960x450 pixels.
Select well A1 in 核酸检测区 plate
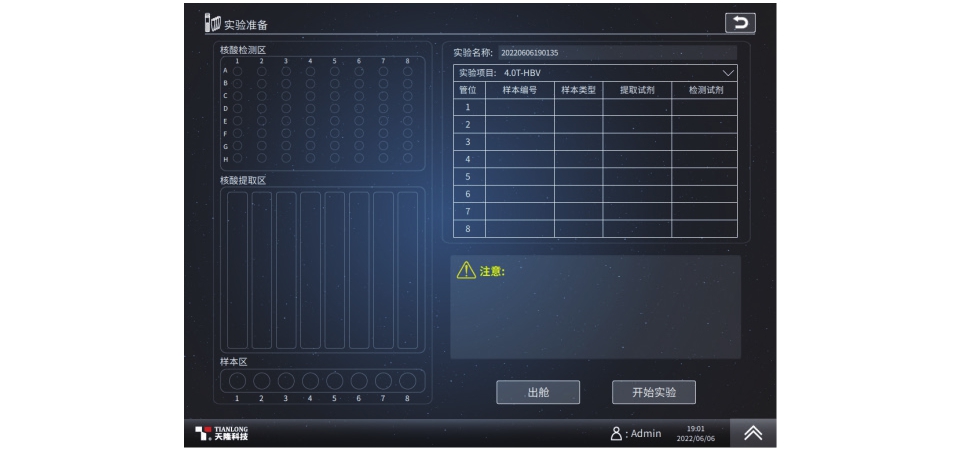tap(237, 71)
